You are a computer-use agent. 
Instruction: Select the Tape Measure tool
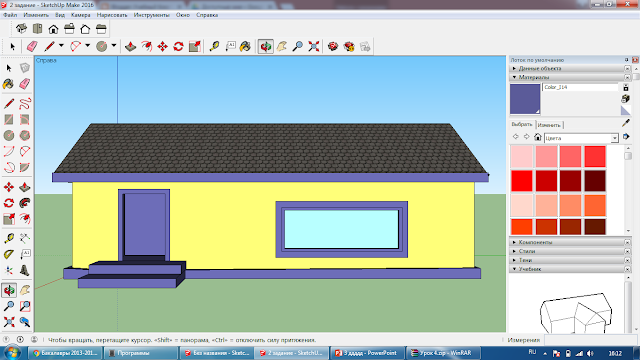tap(214, 47)
